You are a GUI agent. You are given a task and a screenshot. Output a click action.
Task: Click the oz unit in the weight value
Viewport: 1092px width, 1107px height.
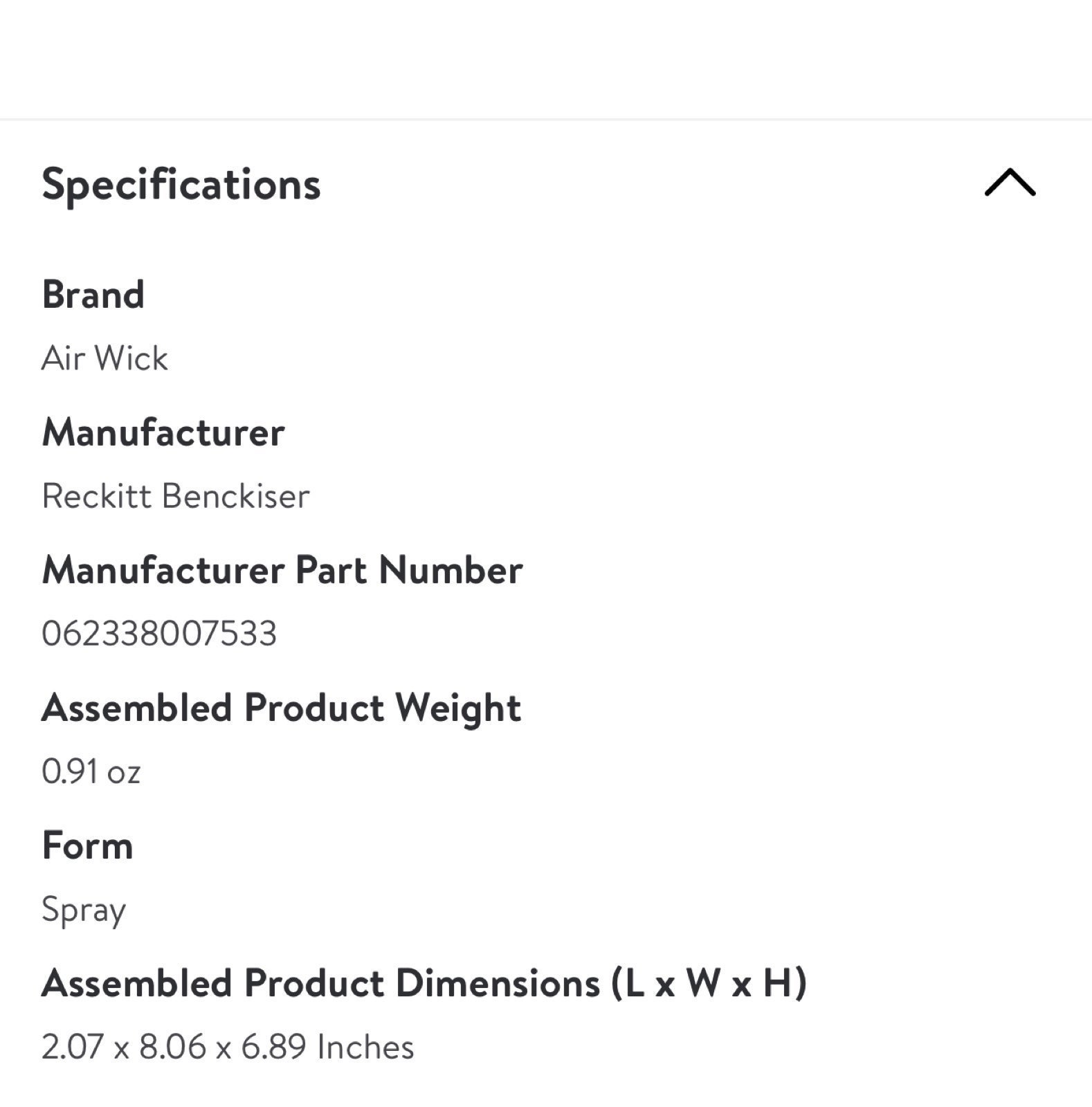pyautogui.click(x=124, y=774)
